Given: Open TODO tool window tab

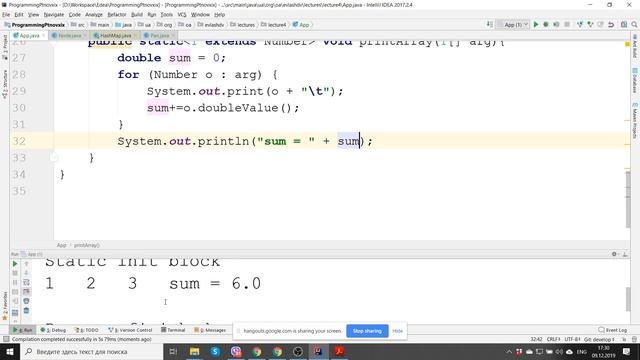Looking at the screenshot, I should click(x=87, y=330).
